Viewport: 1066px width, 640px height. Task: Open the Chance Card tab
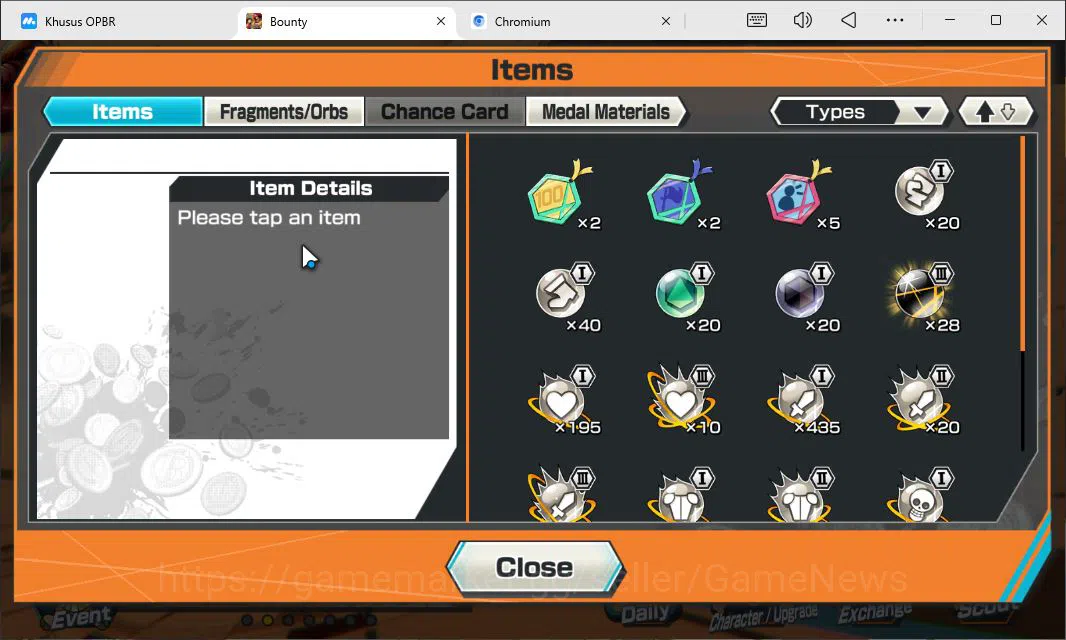coord(445,112)
